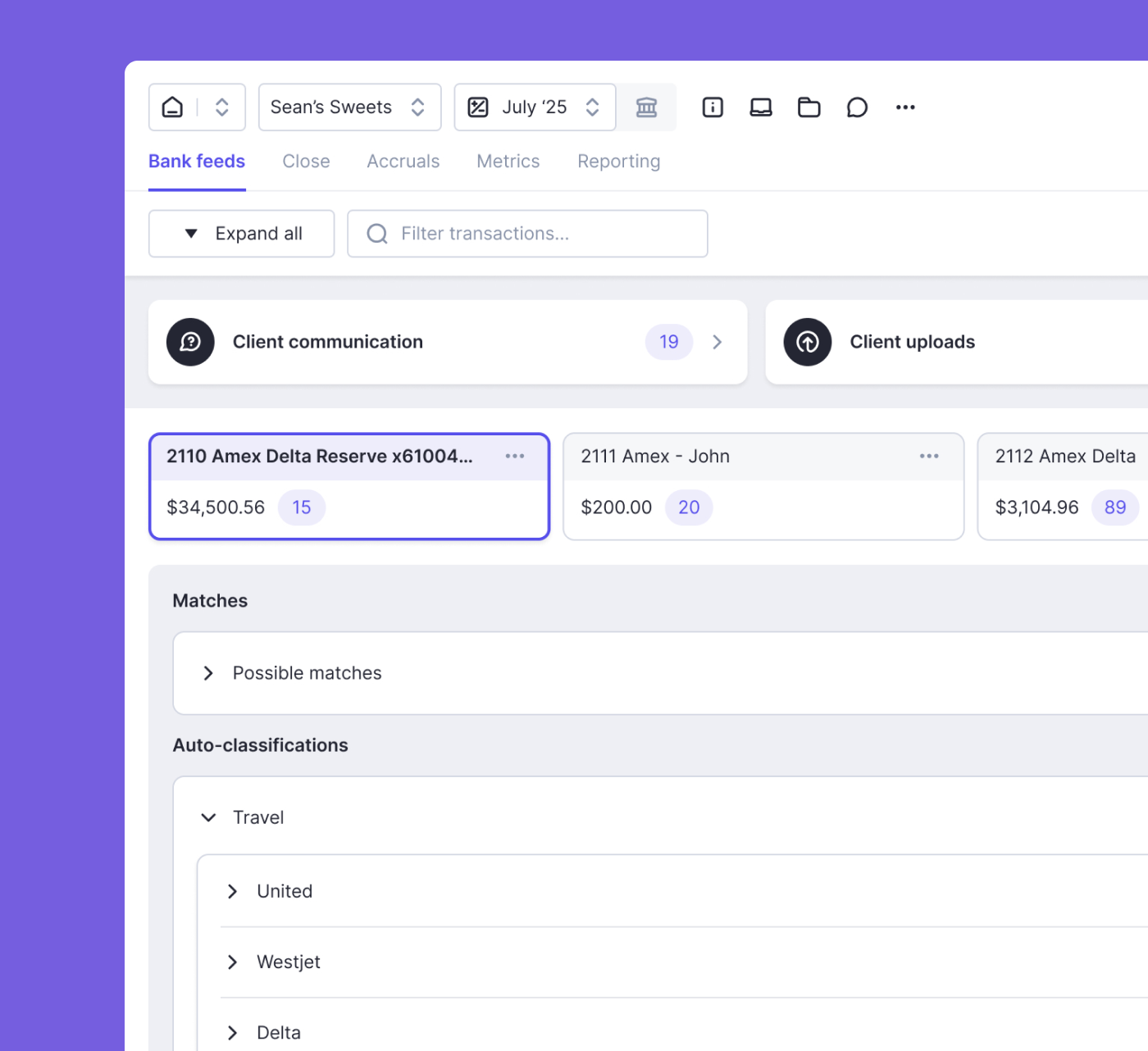Select the 2112 Amex Delta account card
This screenshot has height=1051, width=1148.
1063,486
